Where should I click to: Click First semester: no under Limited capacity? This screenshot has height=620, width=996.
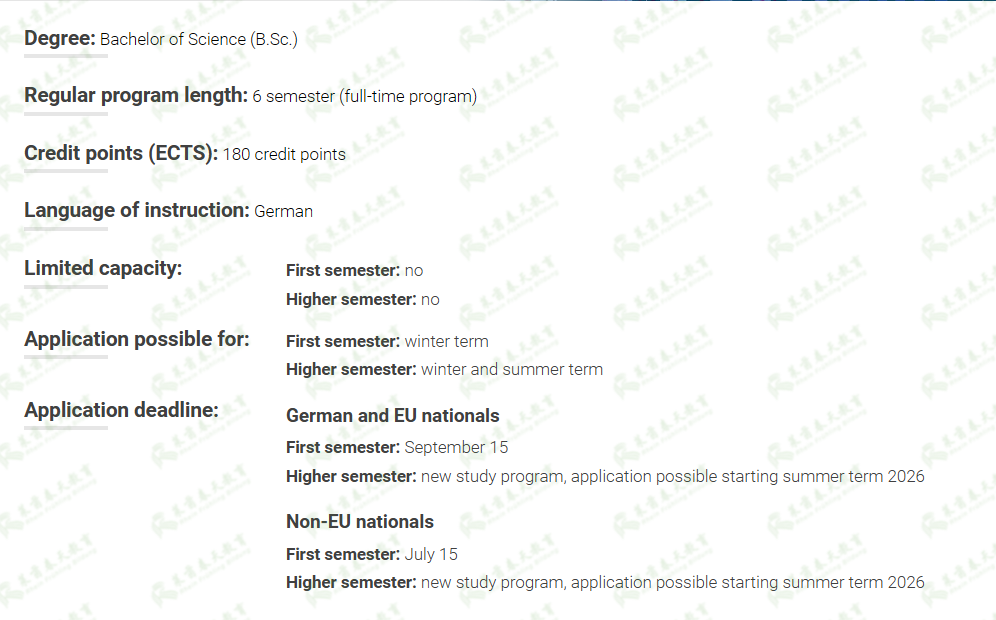[354, 271]
